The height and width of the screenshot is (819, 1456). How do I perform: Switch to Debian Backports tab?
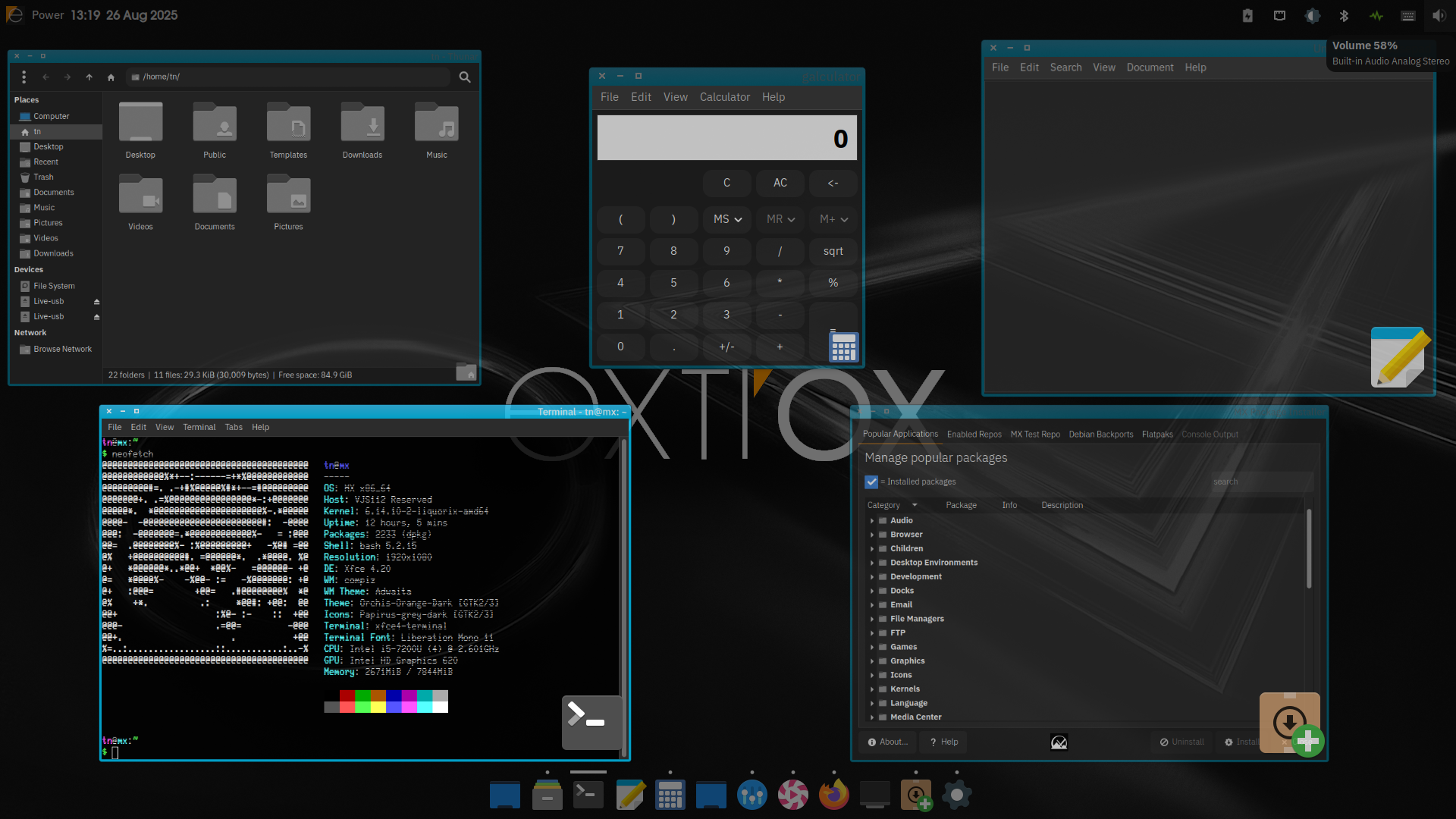1100,435
